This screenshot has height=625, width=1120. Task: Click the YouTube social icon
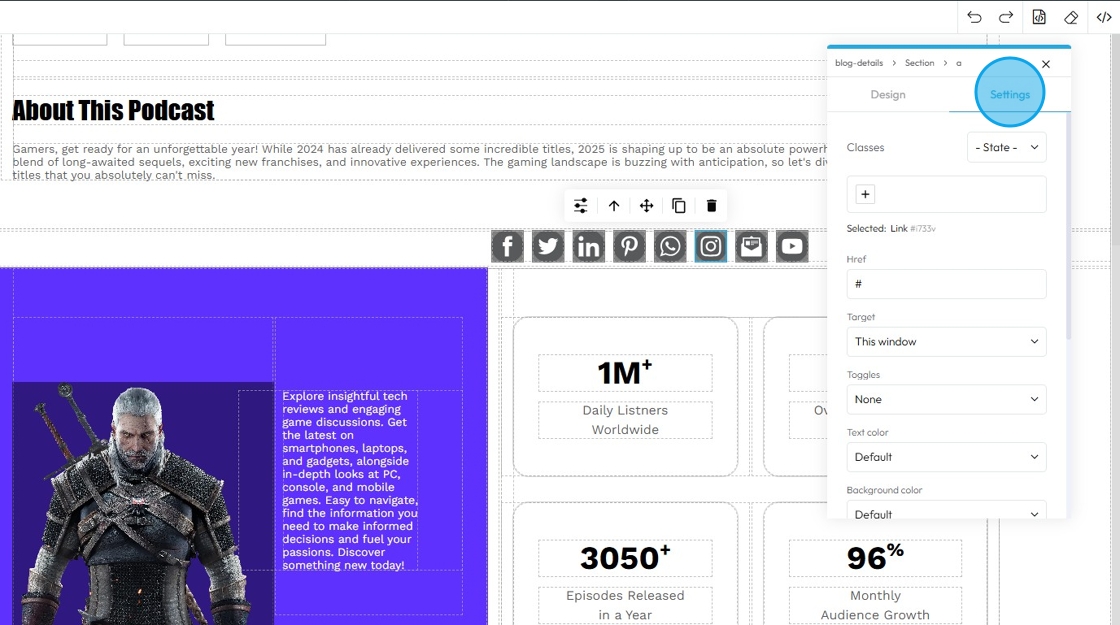pos(792,246)
